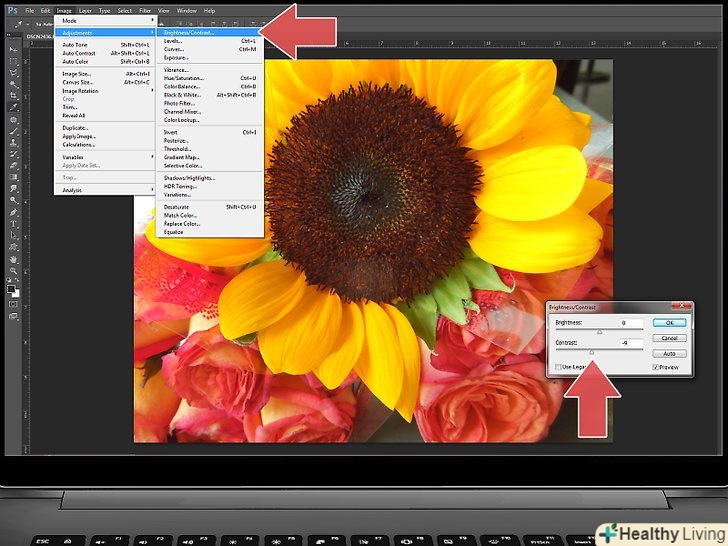Select the Brush tool

pos(13,131)
